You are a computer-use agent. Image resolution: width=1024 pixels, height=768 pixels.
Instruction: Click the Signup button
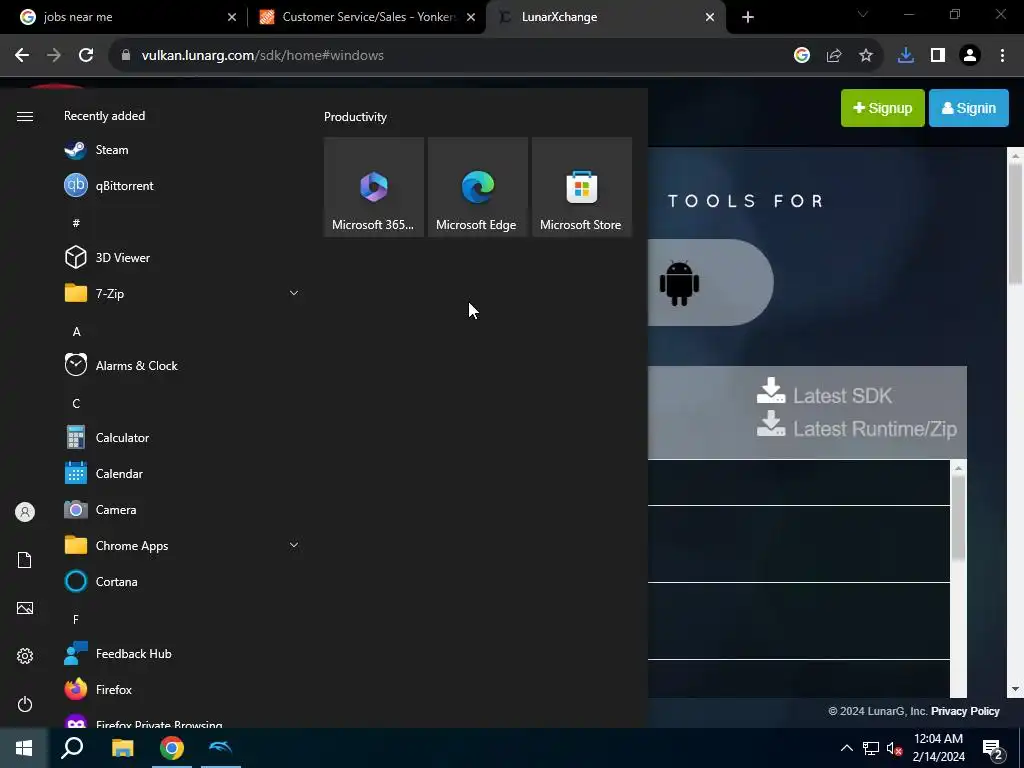click(x=882, y=108)
